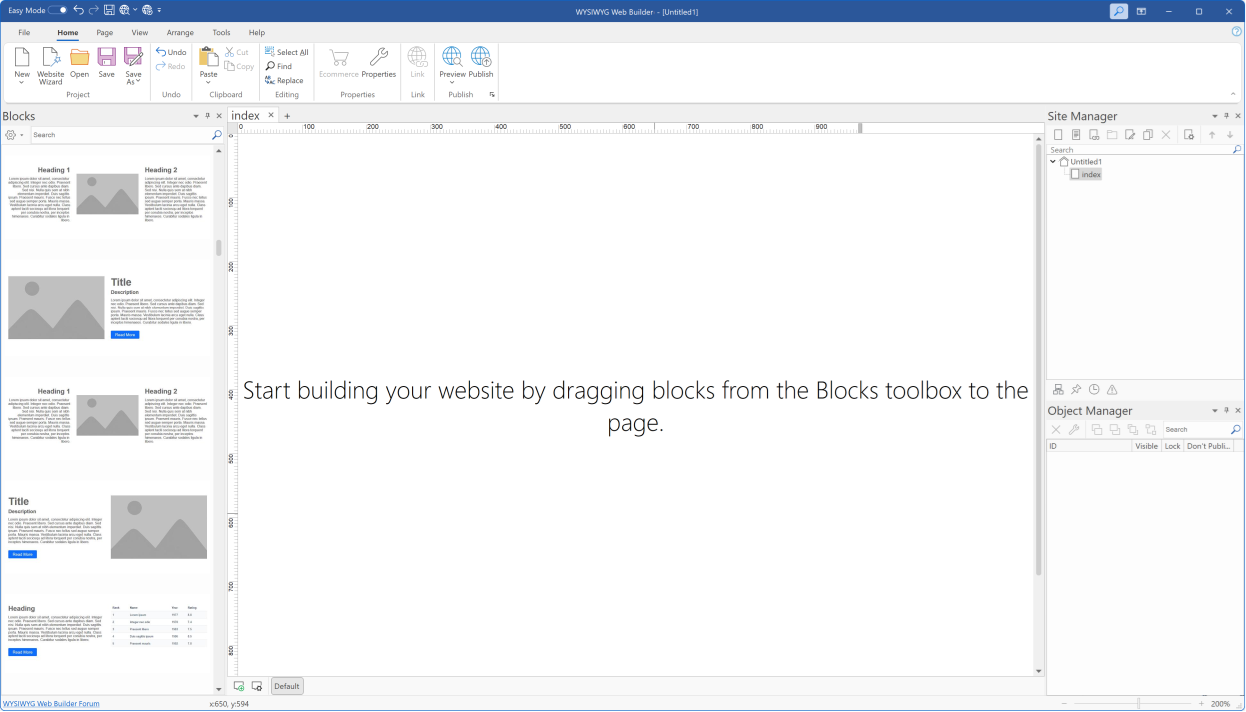Open page Properties wrench icon
The image size is (1246, 712).
pos(378,57)
